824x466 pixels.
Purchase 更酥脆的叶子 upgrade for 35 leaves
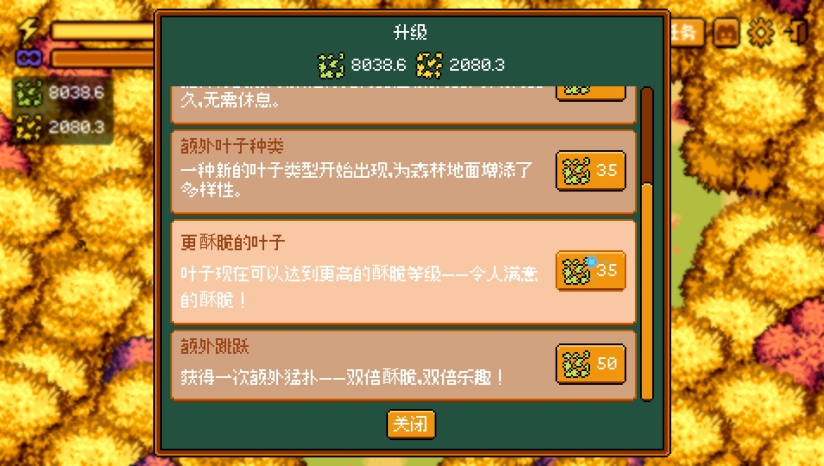(x=591, y=271)
